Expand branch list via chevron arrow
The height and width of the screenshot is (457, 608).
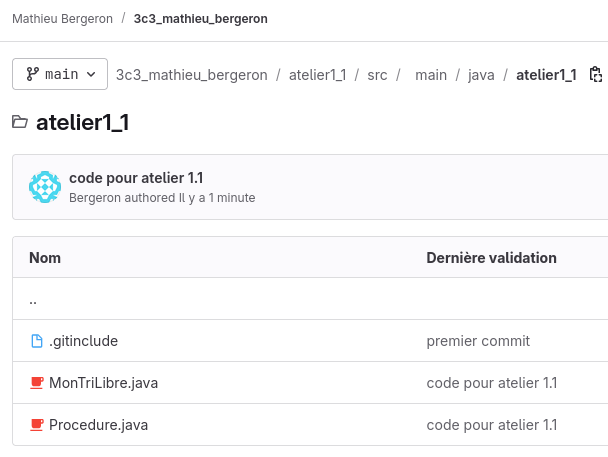tap(91, 74)
